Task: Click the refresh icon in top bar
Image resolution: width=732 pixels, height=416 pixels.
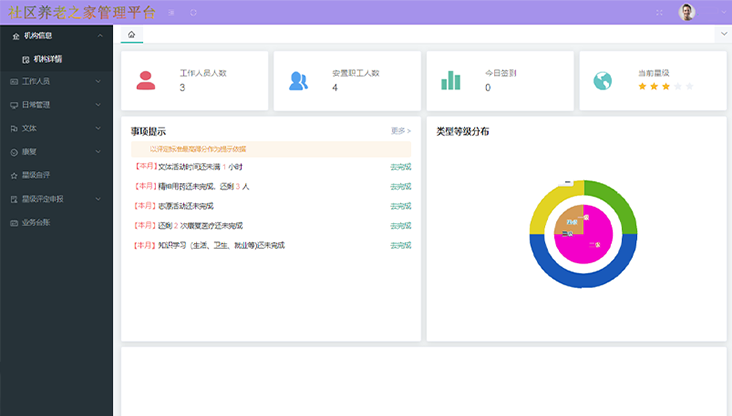Action: pos(193,12)
